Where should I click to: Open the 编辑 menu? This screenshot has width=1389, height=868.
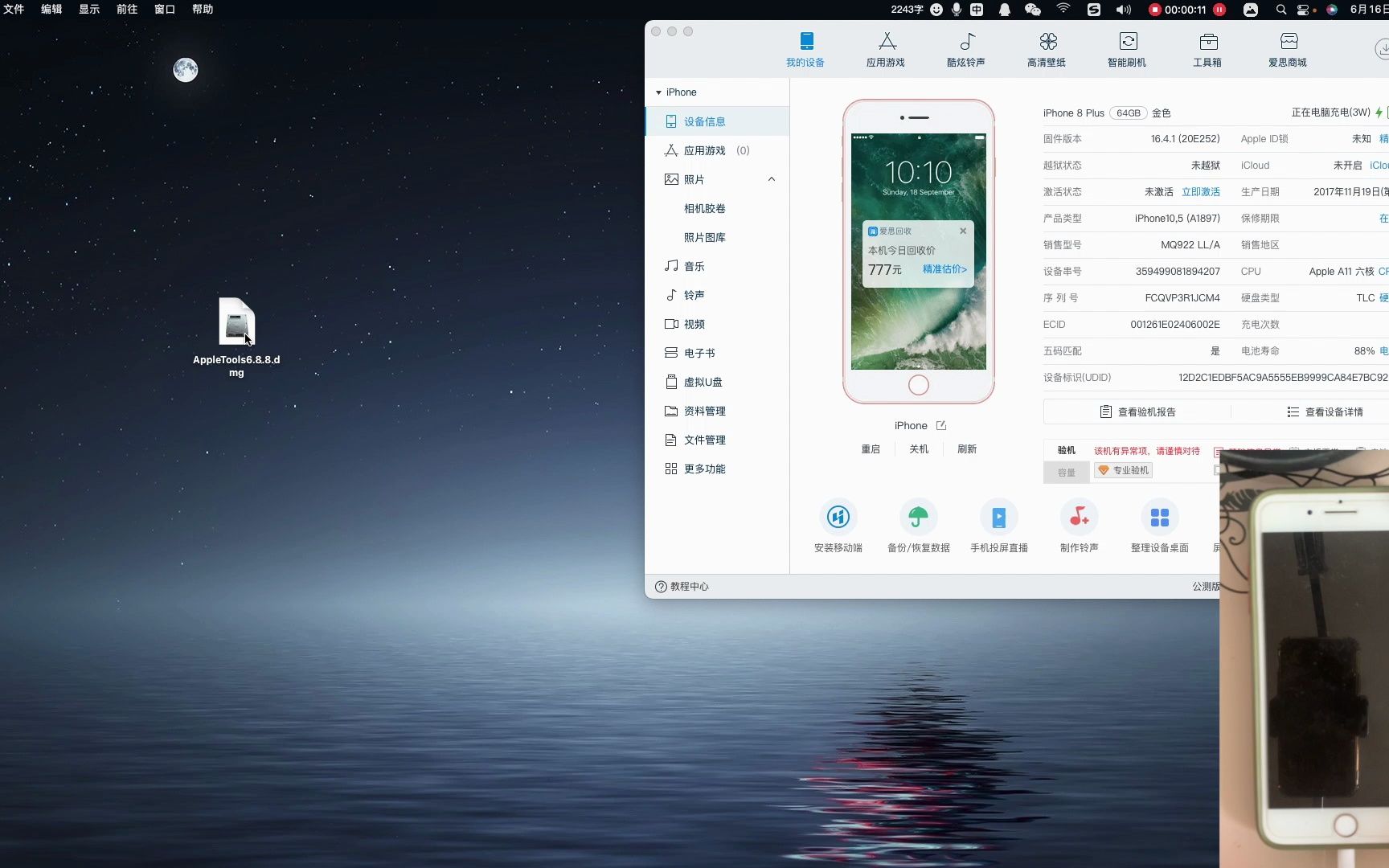tap(51, 9)
